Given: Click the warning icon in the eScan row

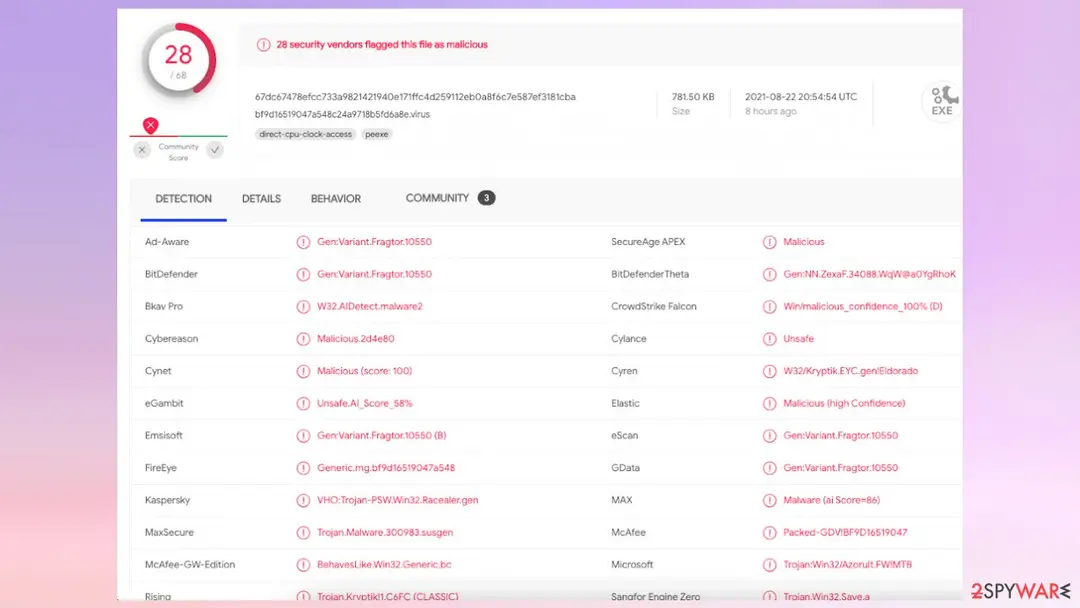Looking at the screenshot, I should [x=769, y=436].
